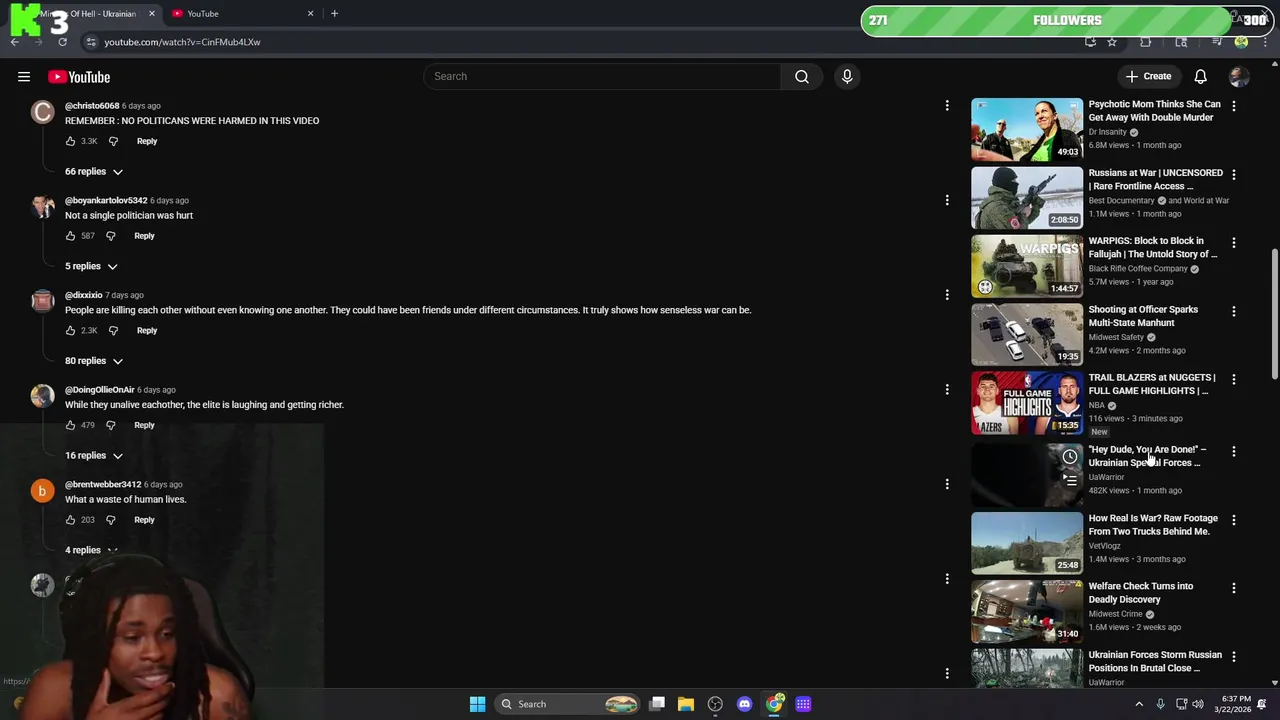Open volume control in system tray
This screenshot has width=1280, height=720.
tap(1198, 704)
